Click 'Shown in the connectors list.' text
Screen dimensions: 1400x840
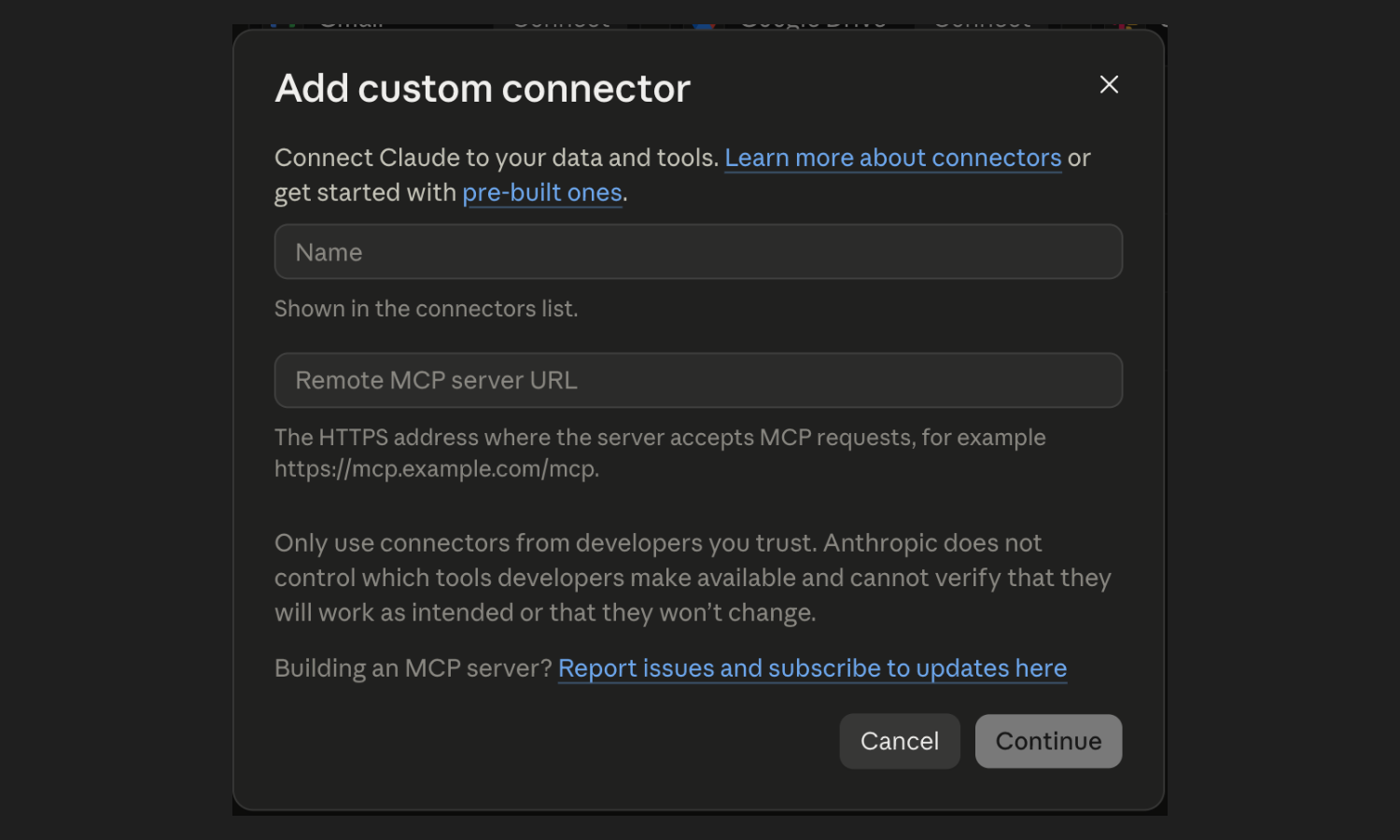tap(427, 309)
